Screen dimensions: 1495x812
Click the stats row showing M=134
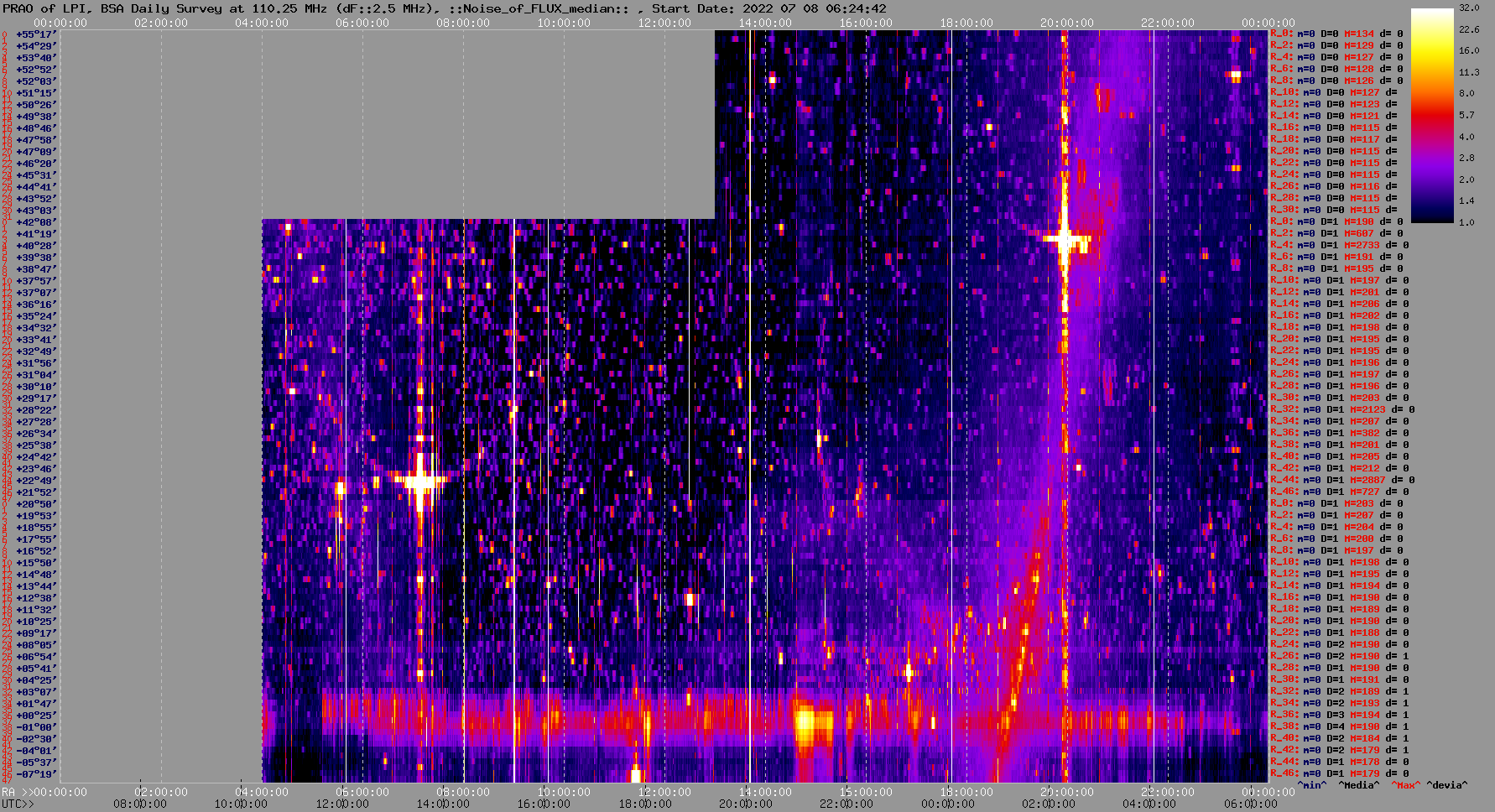[1336, 34]
